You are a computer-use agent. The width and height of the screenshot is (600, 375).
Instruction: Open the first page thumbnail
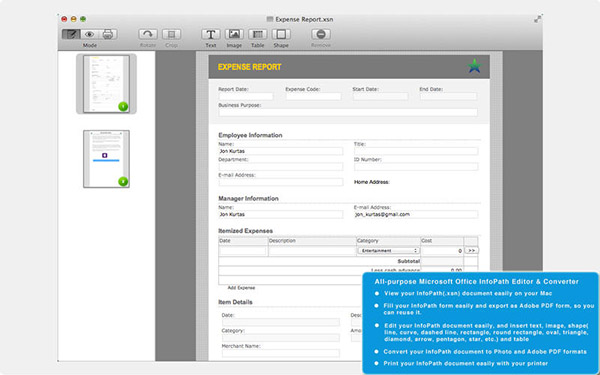click(x=106, y=84)
